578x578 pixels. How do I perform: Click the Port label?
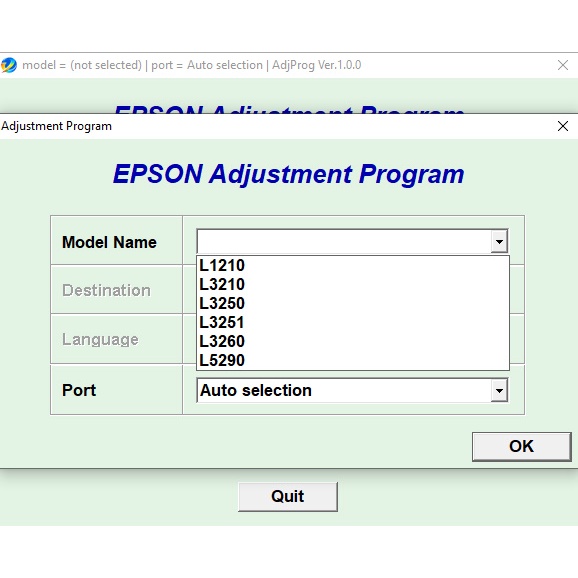[x=79, y=390]
